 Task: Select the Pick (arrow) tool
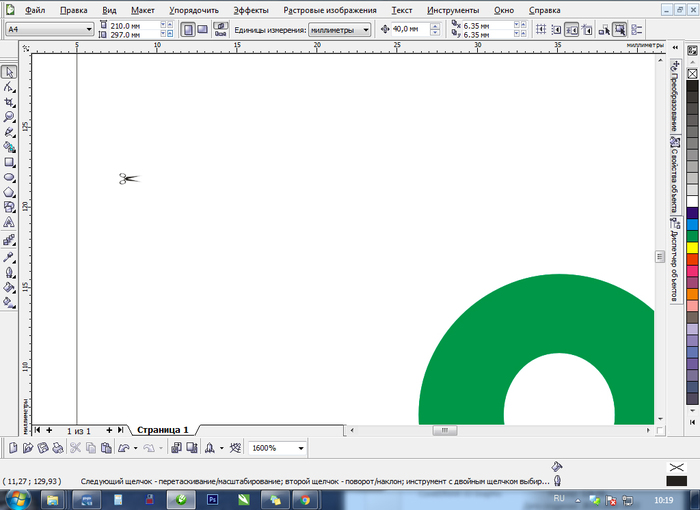[9, 72]
